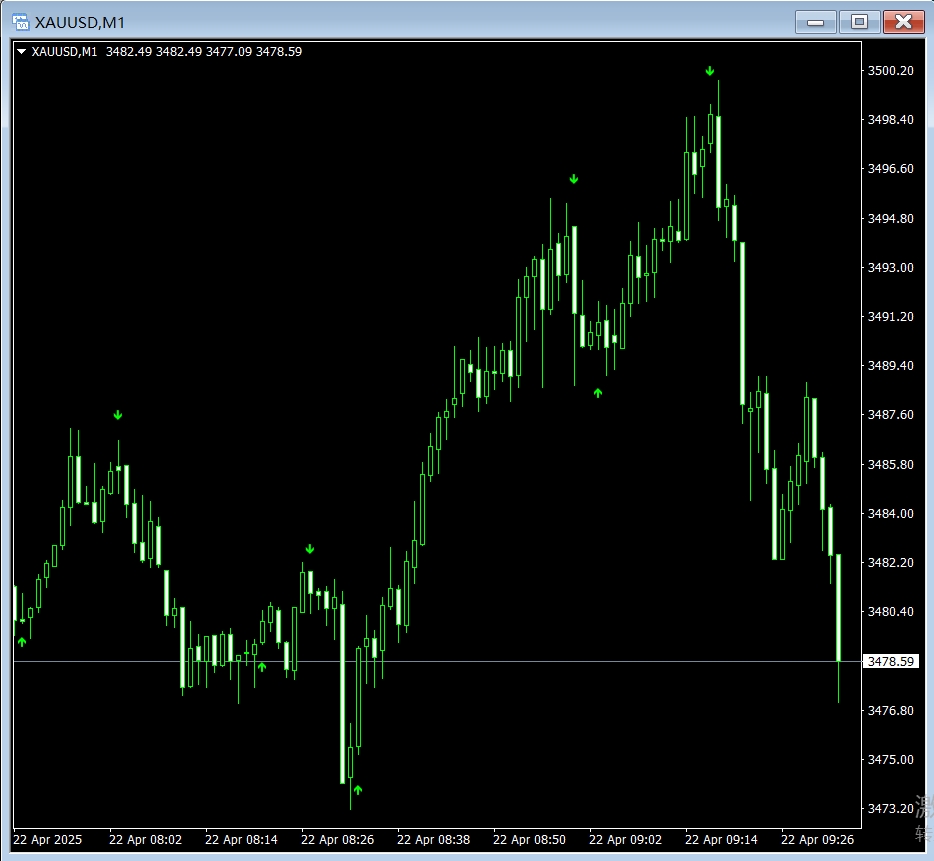Maximize the XAUUSD,M1 chart window
This screenshot has height=861, width=934.
[859, 21]
